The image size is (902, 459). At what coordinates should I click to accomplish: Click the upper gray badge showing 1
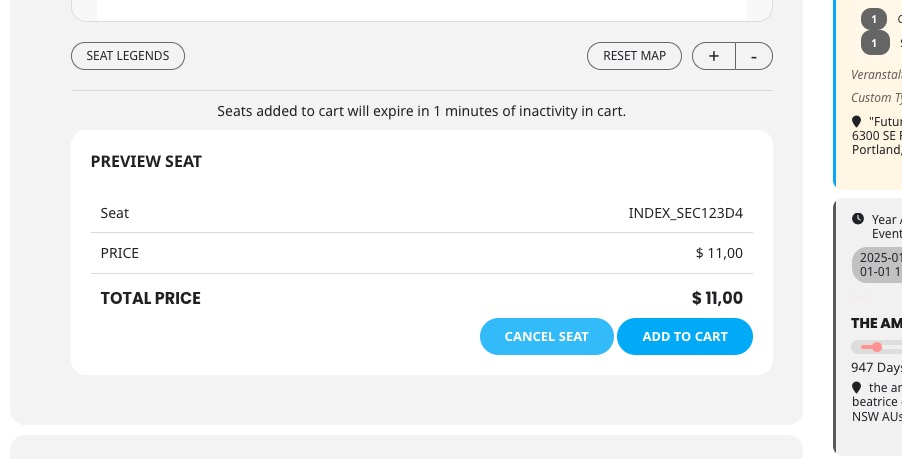point(874,20)
